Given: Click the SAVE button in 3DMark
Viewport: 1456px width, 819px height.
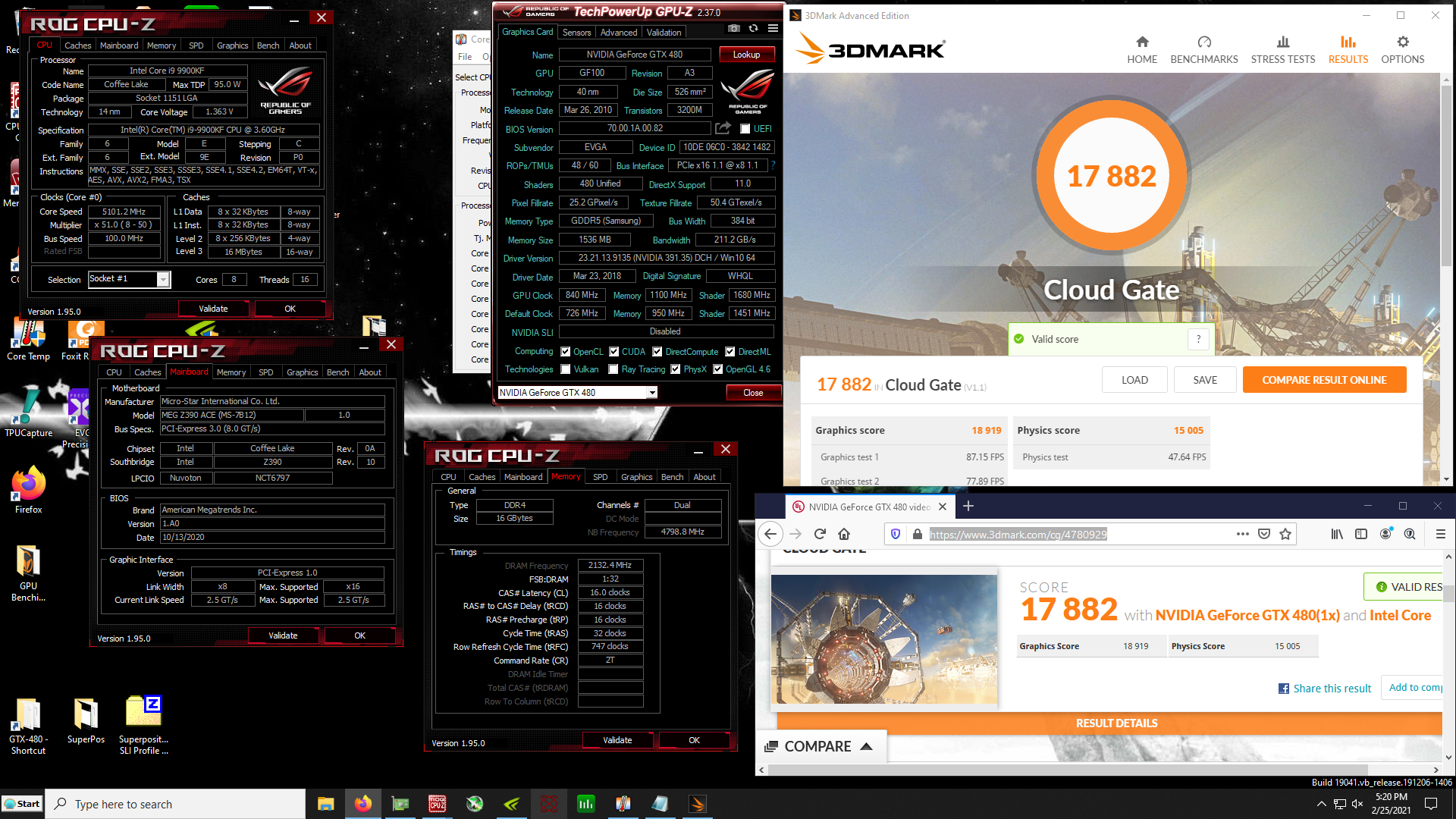Looking at the screenshot, I should [x=1205, y=380].
